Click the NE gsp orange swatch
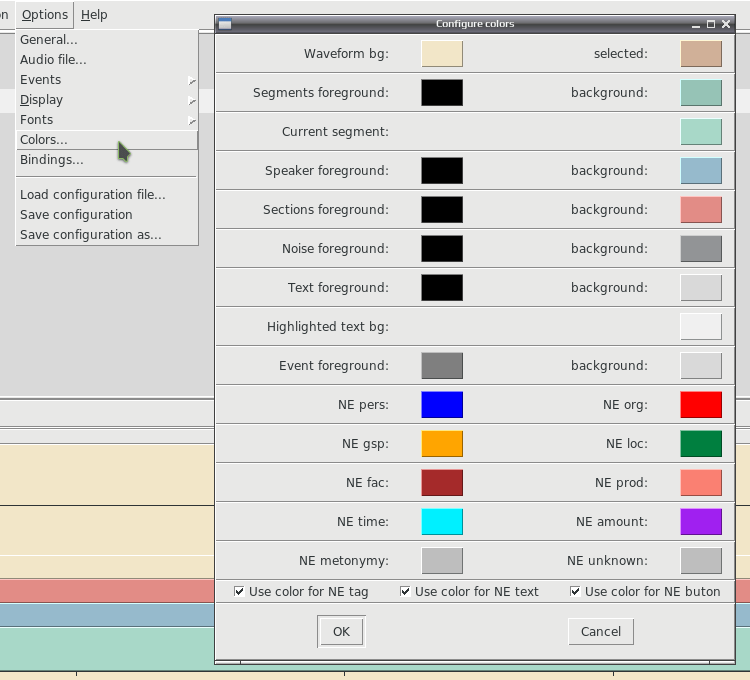The width and height of the screenshot is (750, 680). [442, 444]
